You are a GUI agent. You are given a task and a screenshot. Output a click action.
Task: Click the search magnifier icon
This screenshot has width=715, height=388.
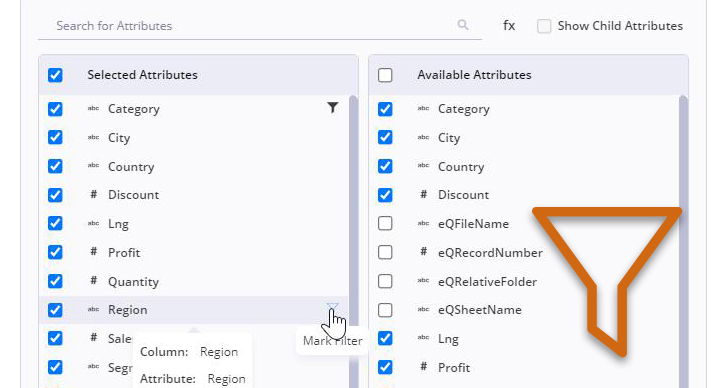[x=463, y=25]
